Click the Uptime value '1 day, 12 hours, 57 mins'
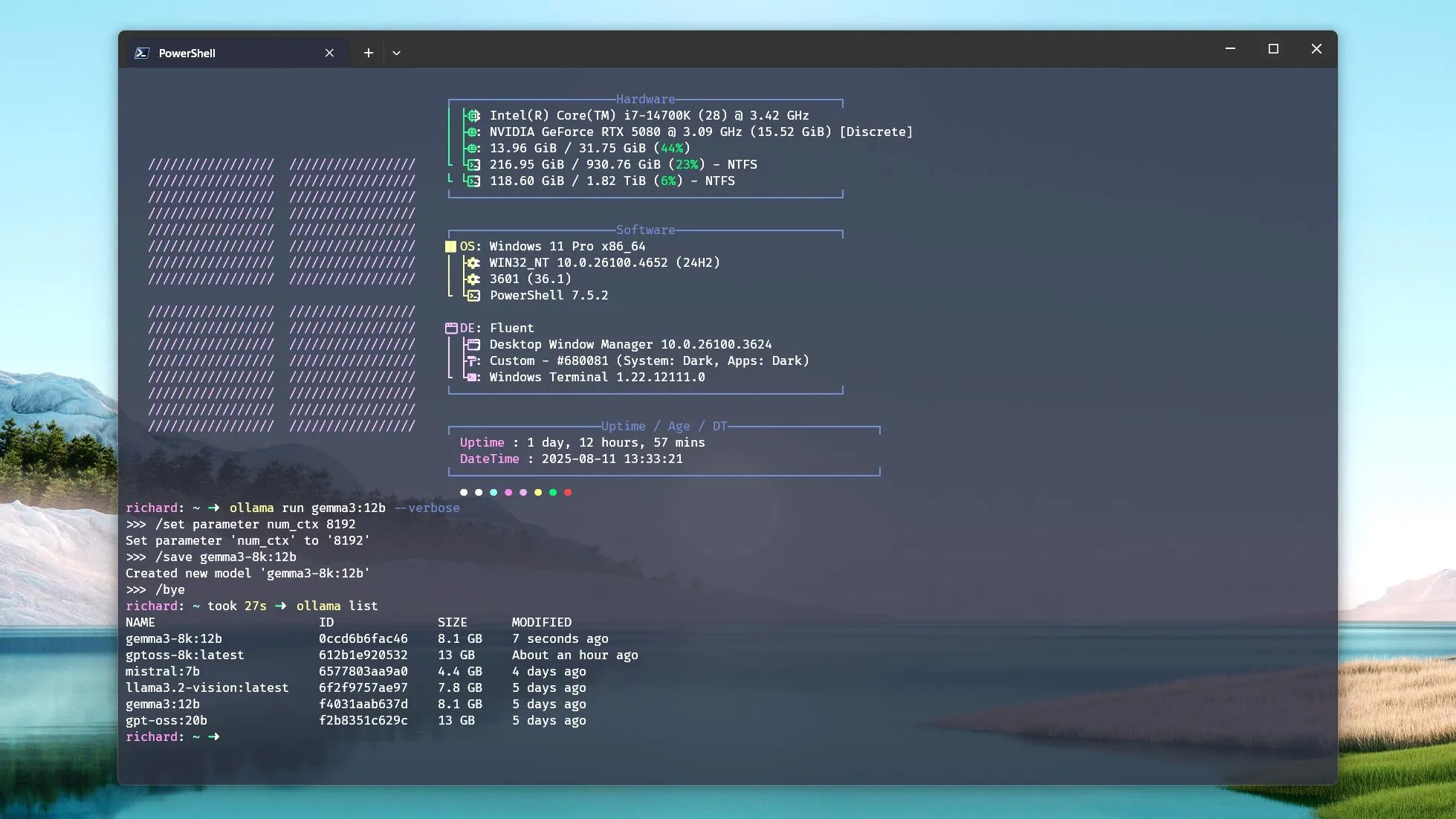1456x819 pixels. [x=615, y=442]
